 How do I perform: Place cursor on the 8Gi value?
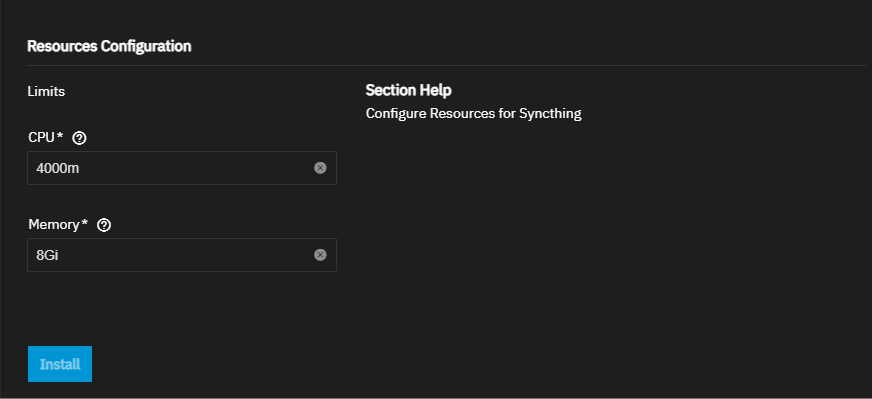[47, 255]
